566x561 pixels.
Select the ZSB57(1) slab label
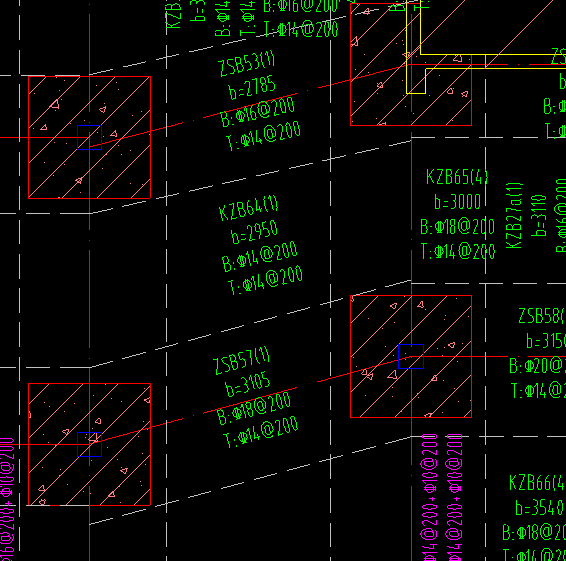(x=242, y=361)
